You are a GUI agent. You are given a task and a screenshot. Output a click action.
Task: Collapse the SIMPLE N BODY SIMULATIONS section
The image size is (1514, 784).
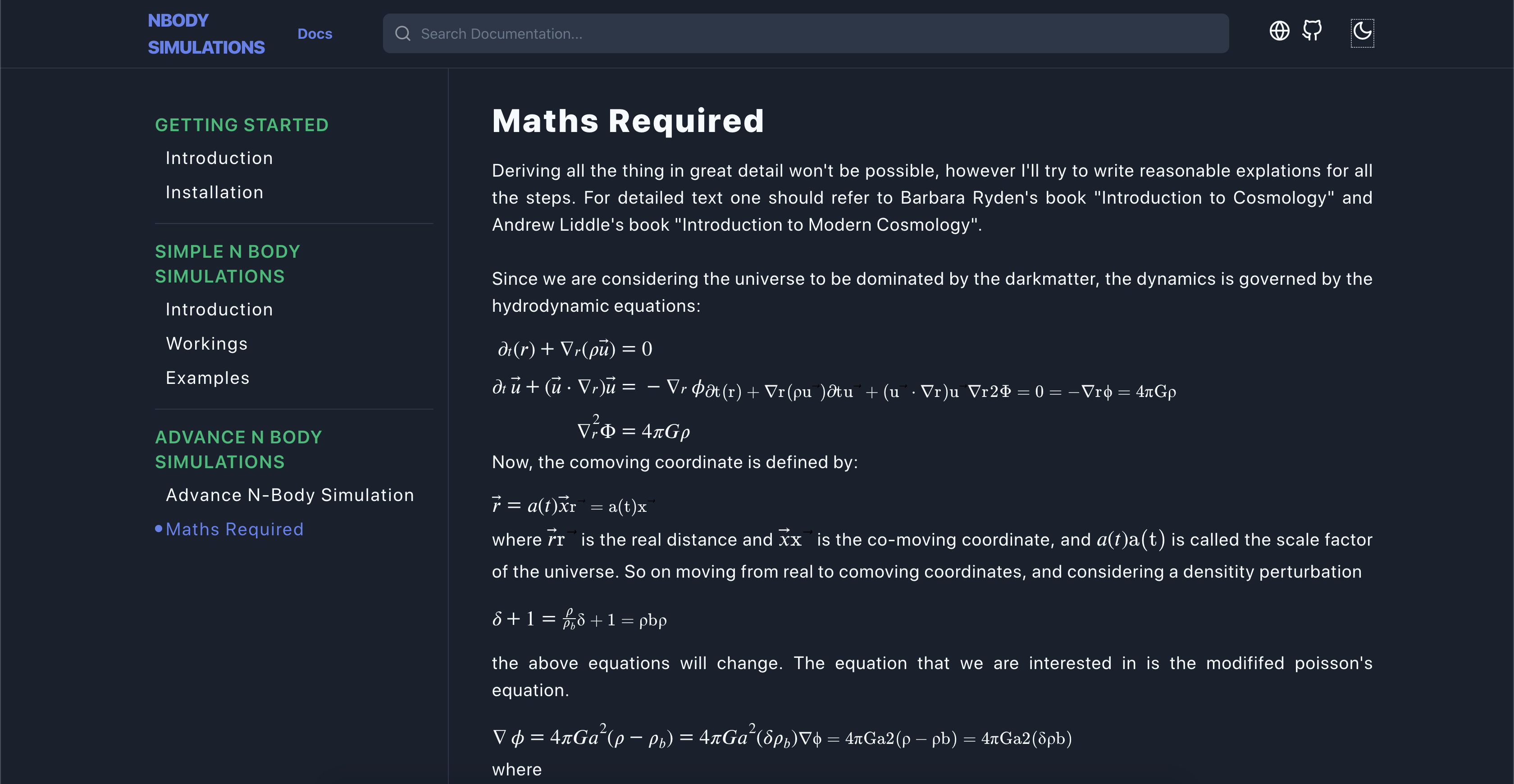(228, 263)
